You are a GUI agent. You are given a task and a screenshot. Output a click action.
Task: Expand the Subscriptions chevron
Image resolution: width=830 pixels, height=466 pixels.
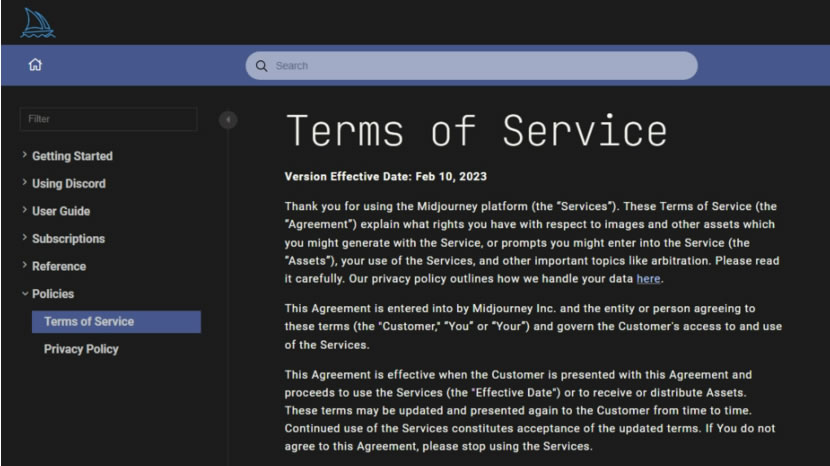tap(24, 237)
